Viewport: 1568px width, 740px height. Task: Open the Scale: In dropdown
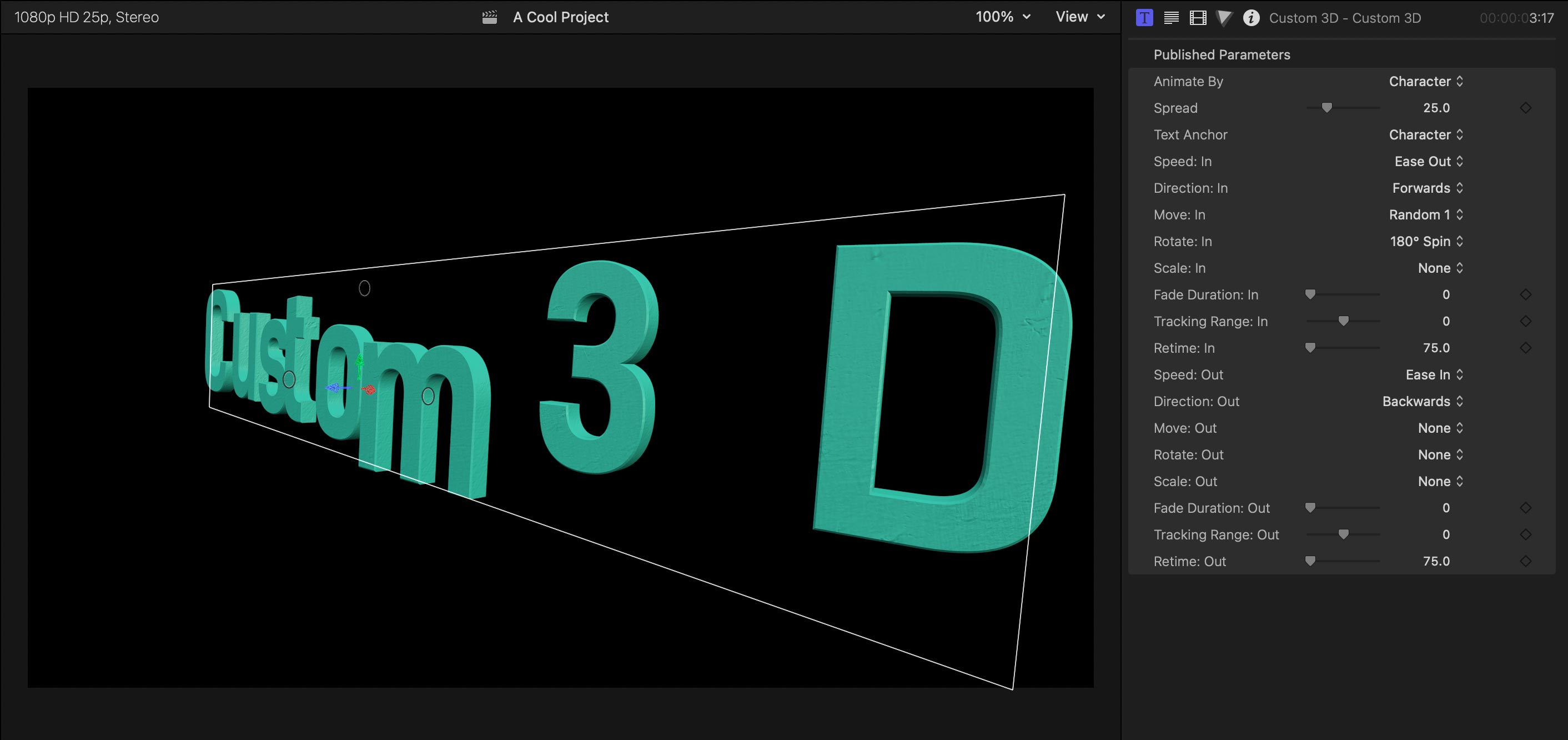[x=1440, y=268]
